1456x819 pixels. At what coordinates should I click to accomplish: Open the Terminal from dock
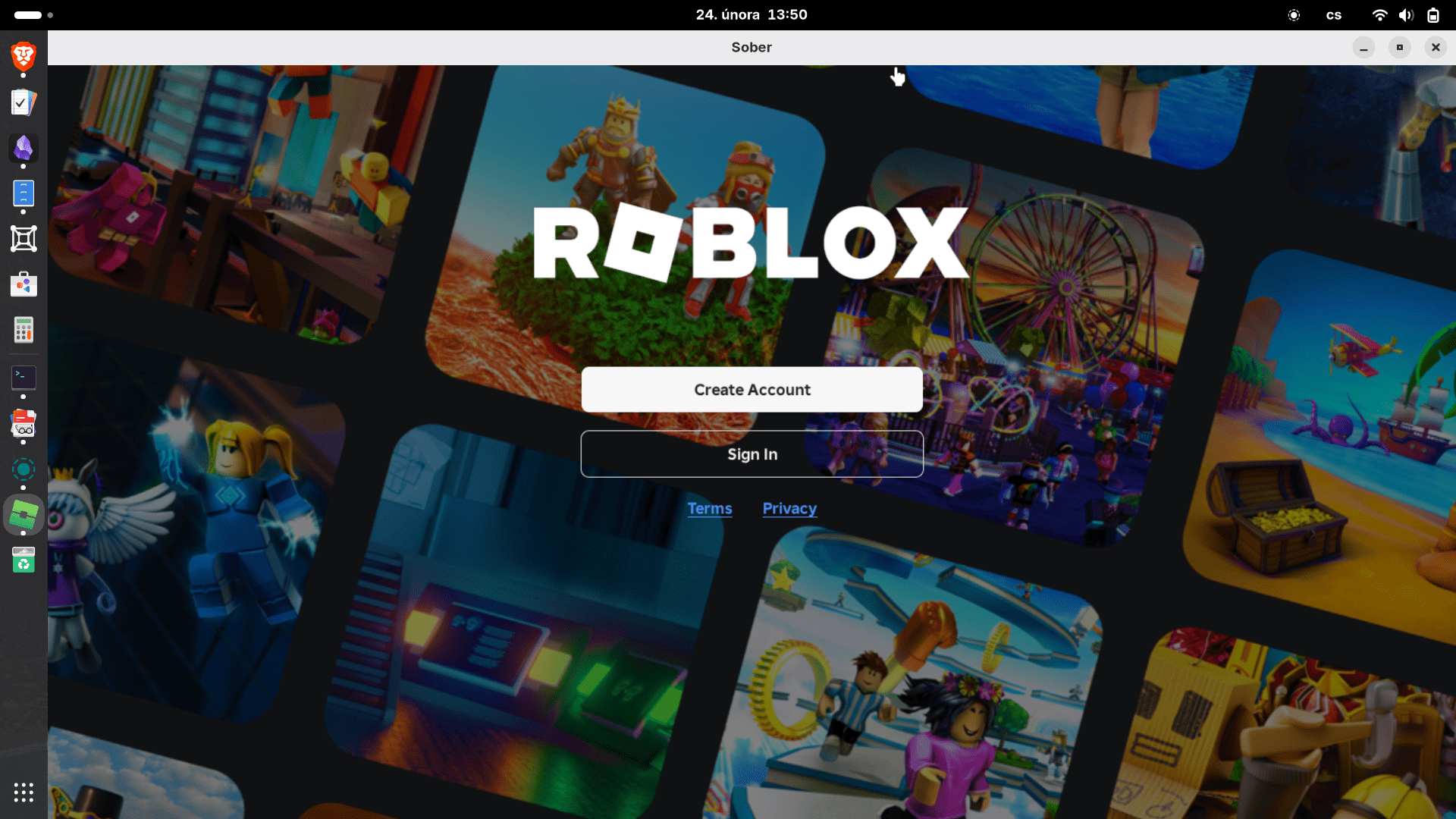pos(24,377)
